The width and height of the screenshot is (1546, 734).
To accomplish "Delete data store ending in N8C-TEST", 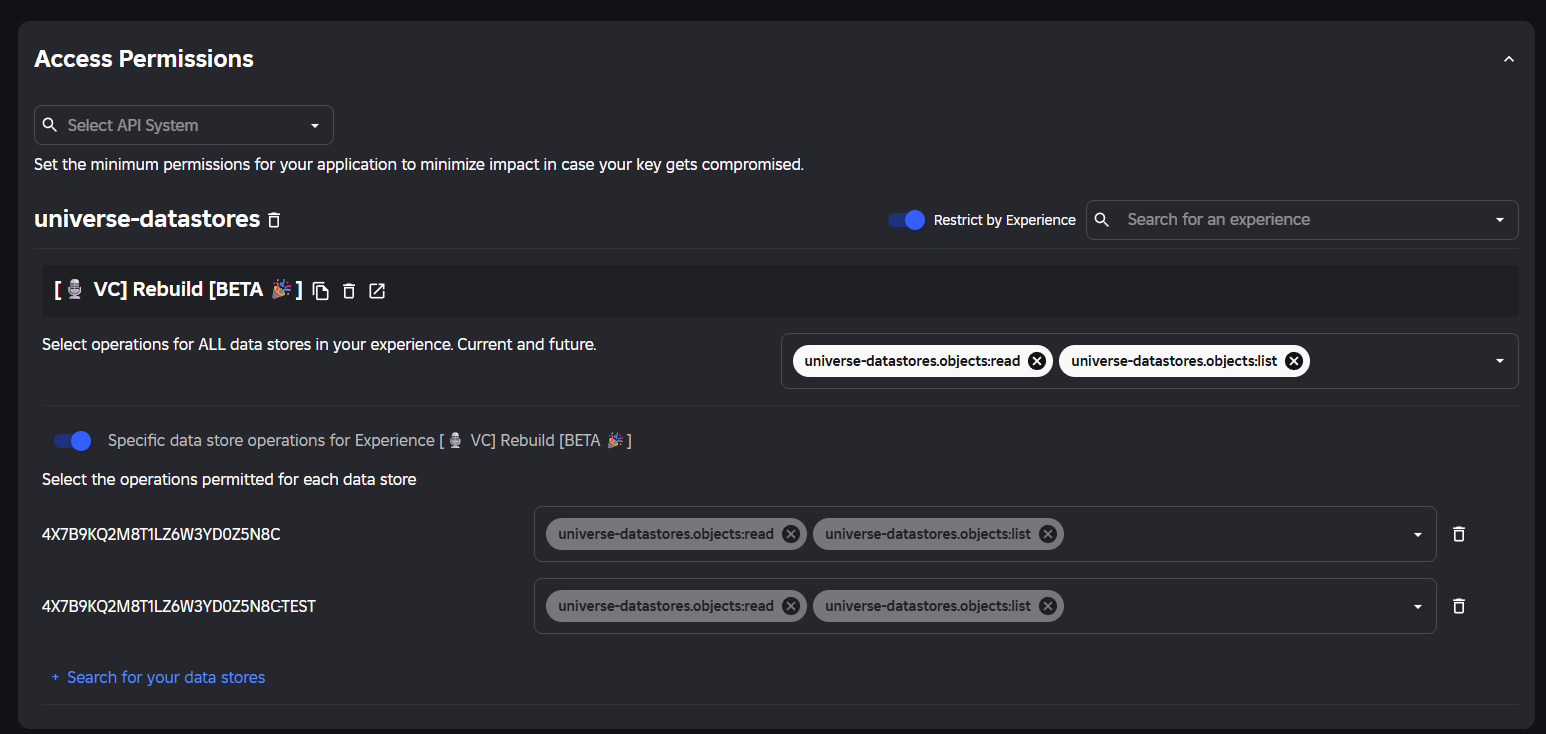I will point(1459,606).
